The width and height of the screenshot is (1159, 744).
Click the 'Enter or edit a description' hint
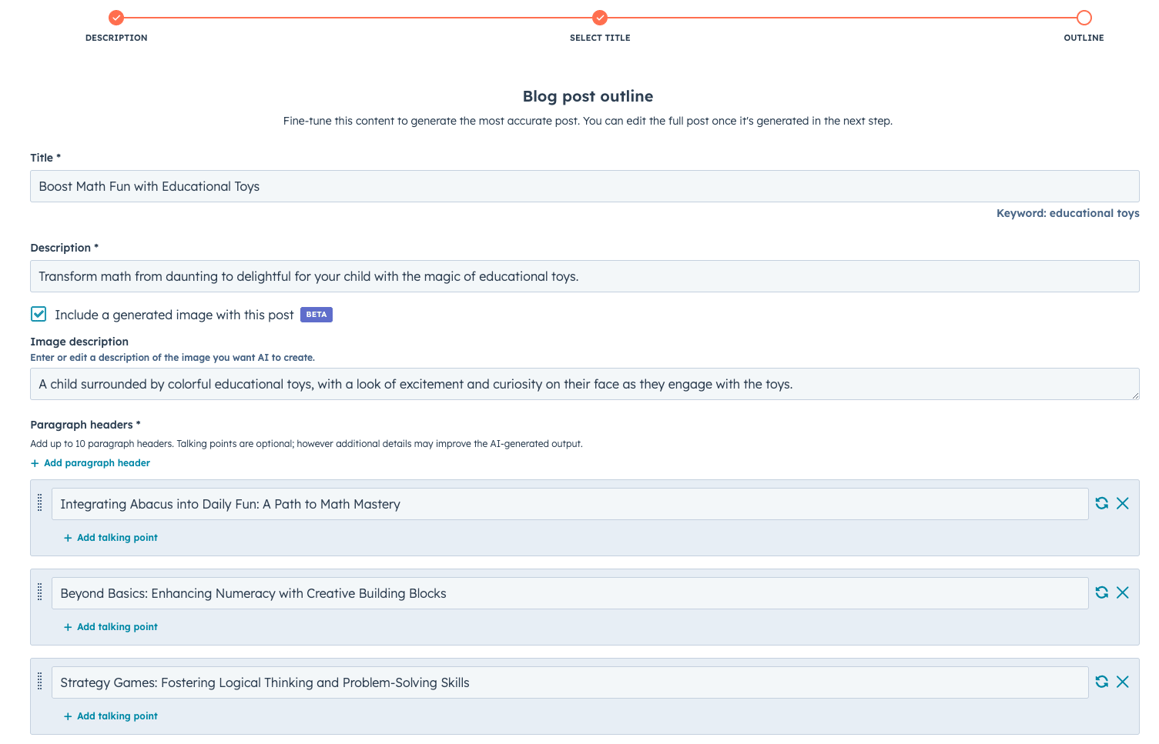pos(172,358)
